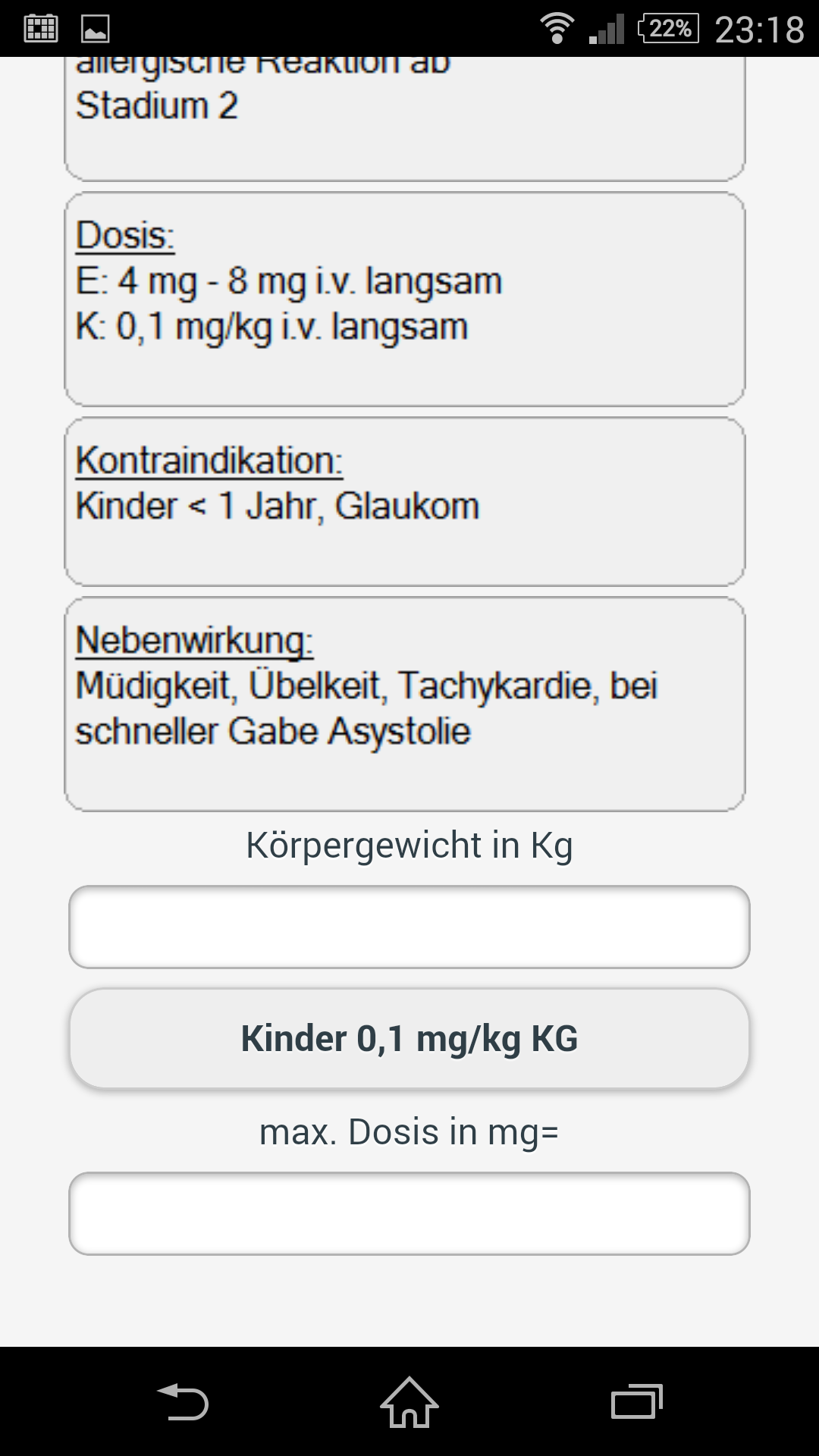The width and height of the screenshot is (819, 1456).
Task: Tap the Nebenwirkung side effects box
Action: 405,704
